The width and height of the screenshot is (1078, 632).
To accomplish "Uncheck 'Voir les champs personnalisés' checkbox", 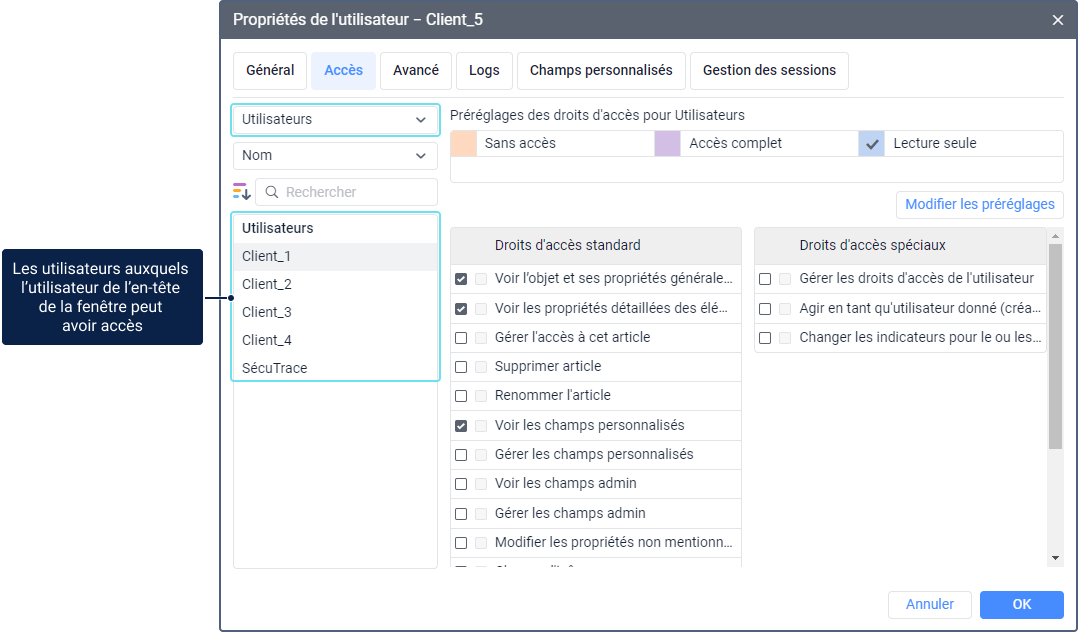I will tap(461, 426).
